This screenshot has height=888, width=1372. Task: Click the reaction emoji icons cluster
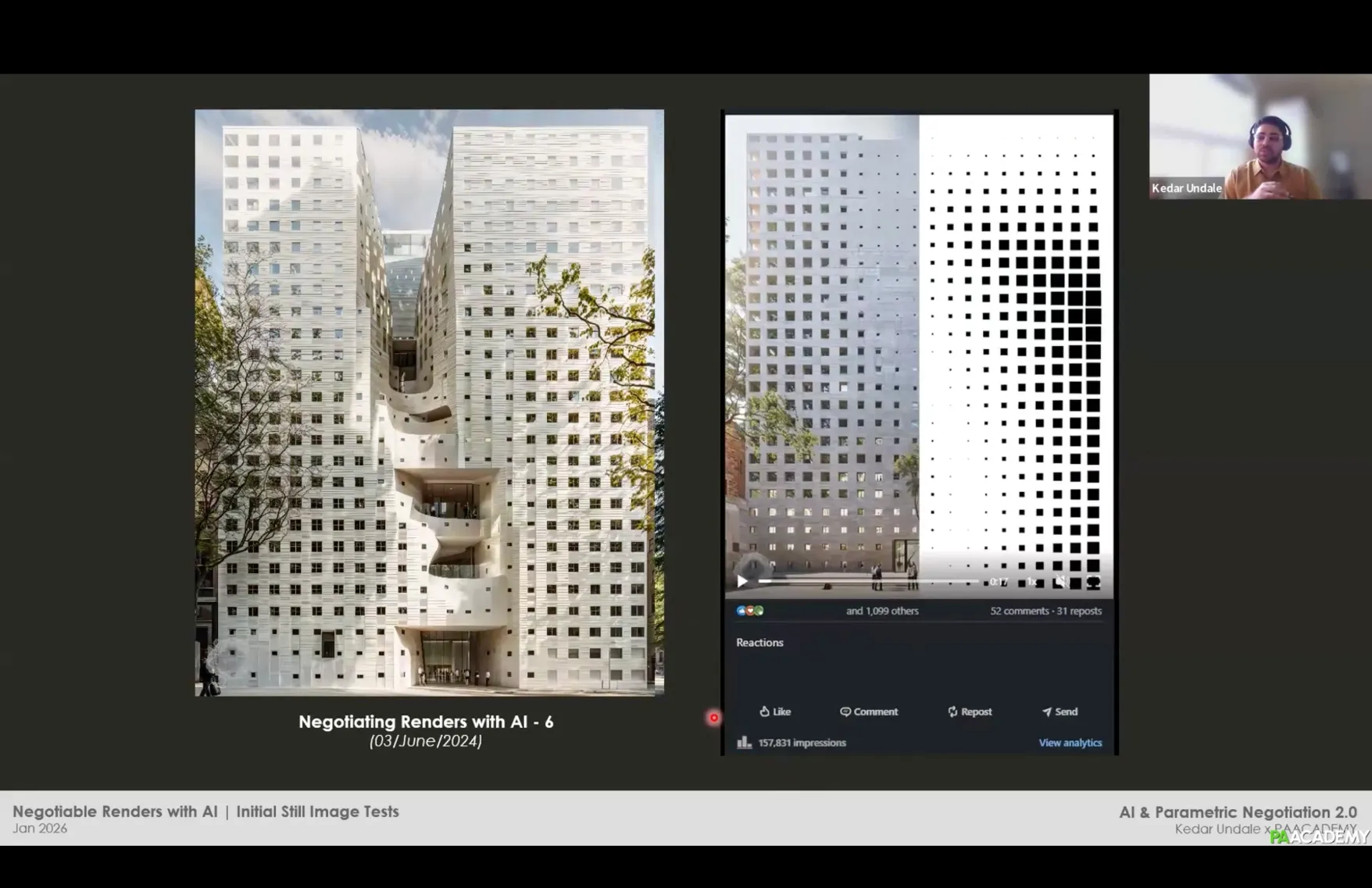pos(750,611)
